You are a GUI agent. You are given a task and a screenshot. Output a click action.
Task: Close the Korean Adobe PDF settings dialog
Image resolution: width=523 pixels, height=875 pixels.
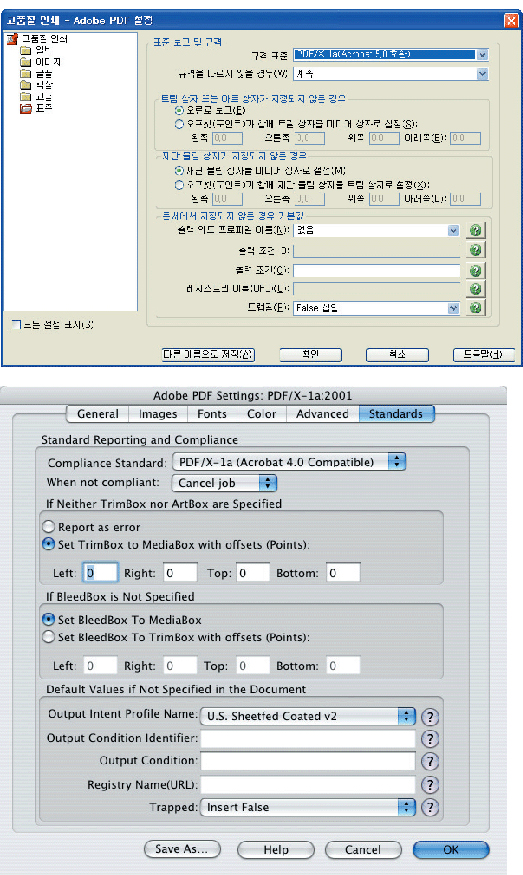[x=511, y=21]
